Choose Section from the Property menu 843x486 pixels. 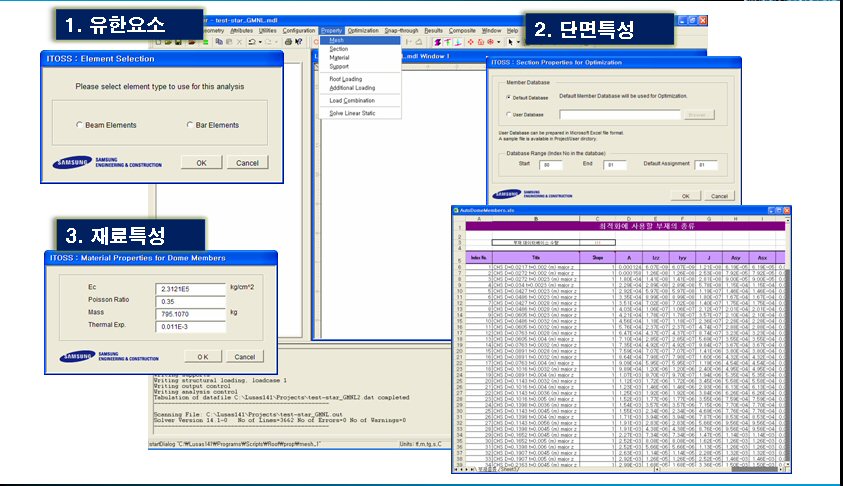[339, 49]
